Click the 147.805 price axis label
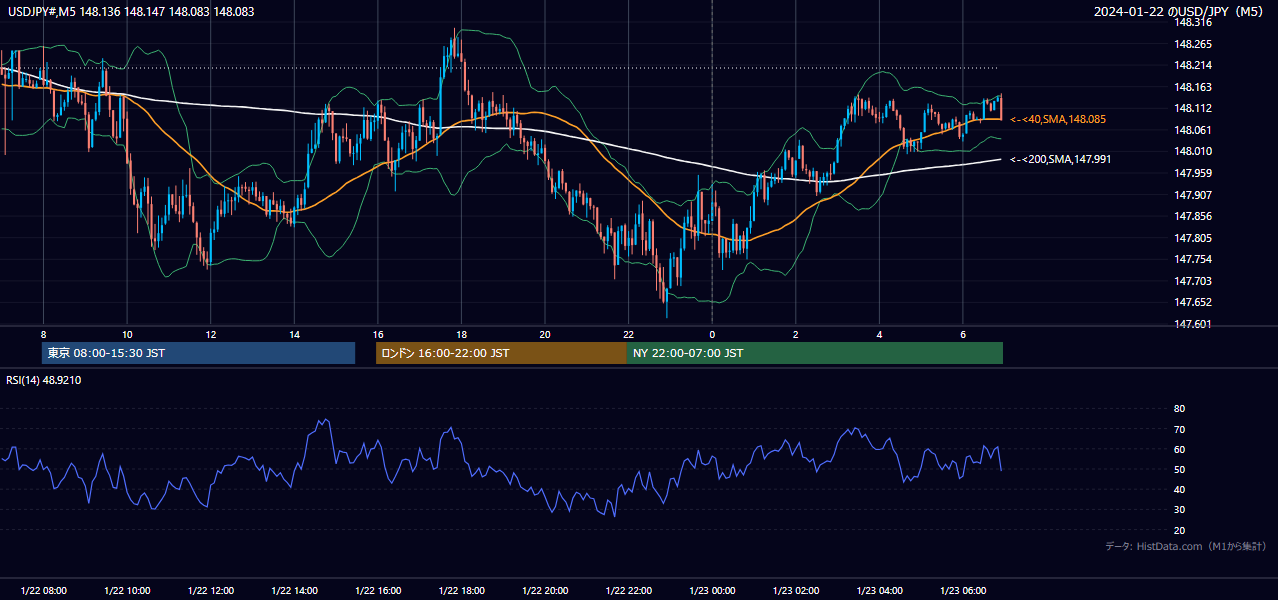The image size is (1278, 600). pyautogui.click(x=1194, y=238)
